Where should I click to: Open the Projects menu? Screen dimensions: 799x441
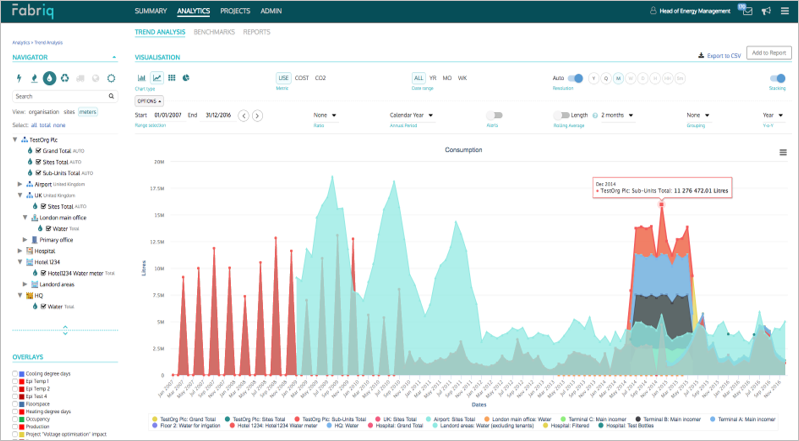(x=234, y=11)
